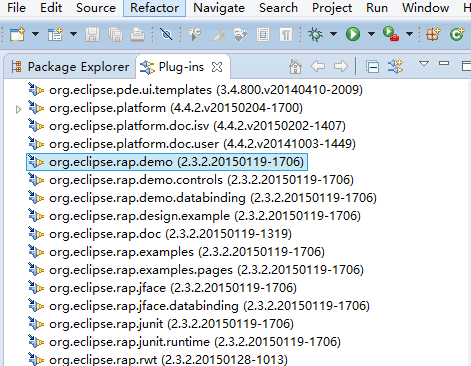Select org.eclipse.rap.design.example plug-in
This screenshot has height=366, width=471.
pyautogui.click(x=194, y=216)
